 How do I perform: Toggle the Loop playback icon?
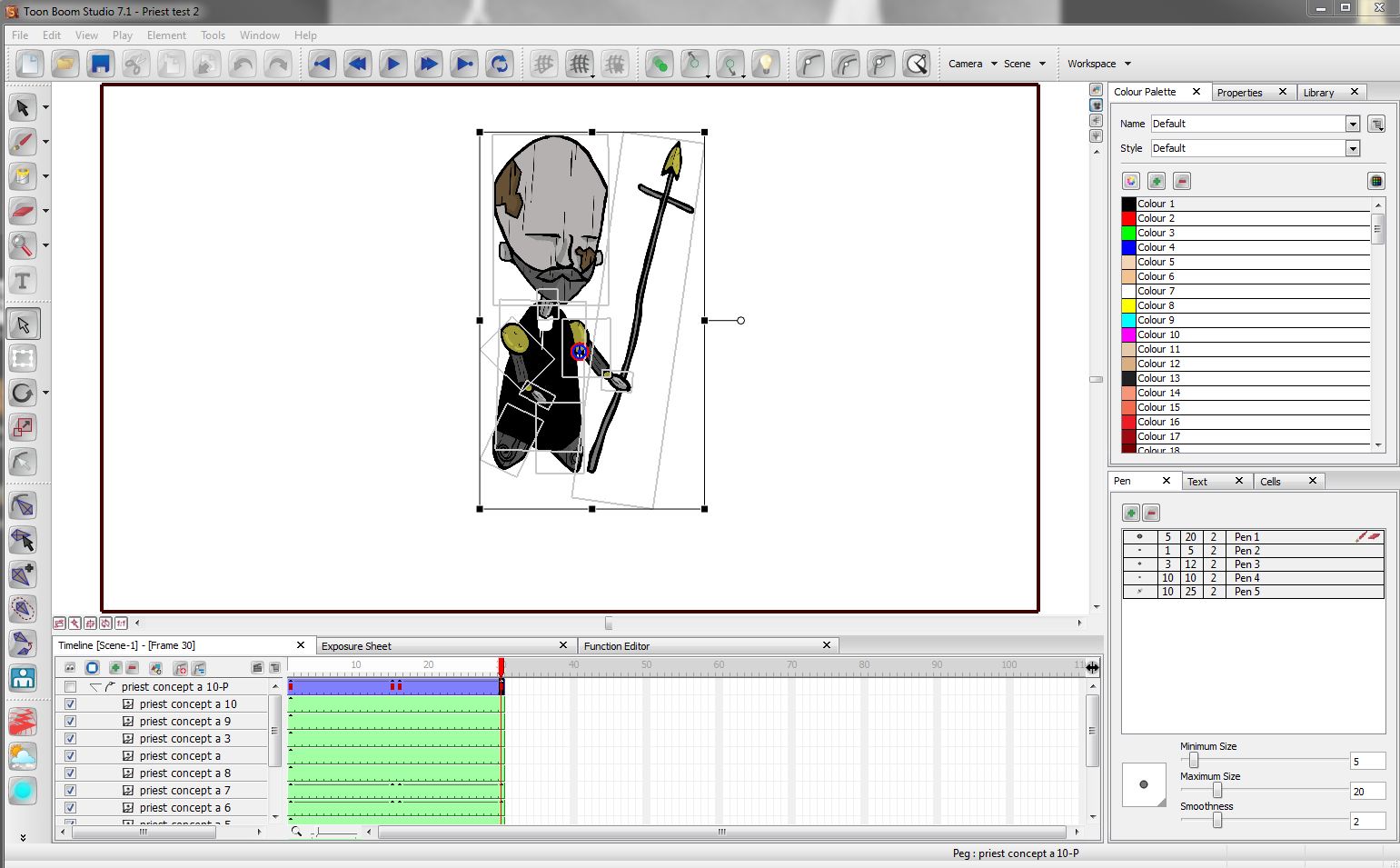pyautogui.click(x=500, y=64)
